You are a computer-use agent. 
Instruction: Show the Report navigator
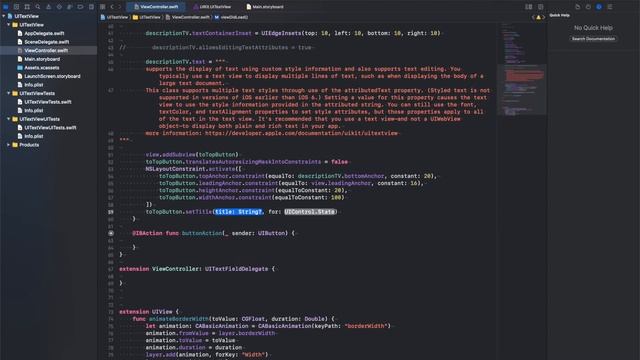pos(91,7)
